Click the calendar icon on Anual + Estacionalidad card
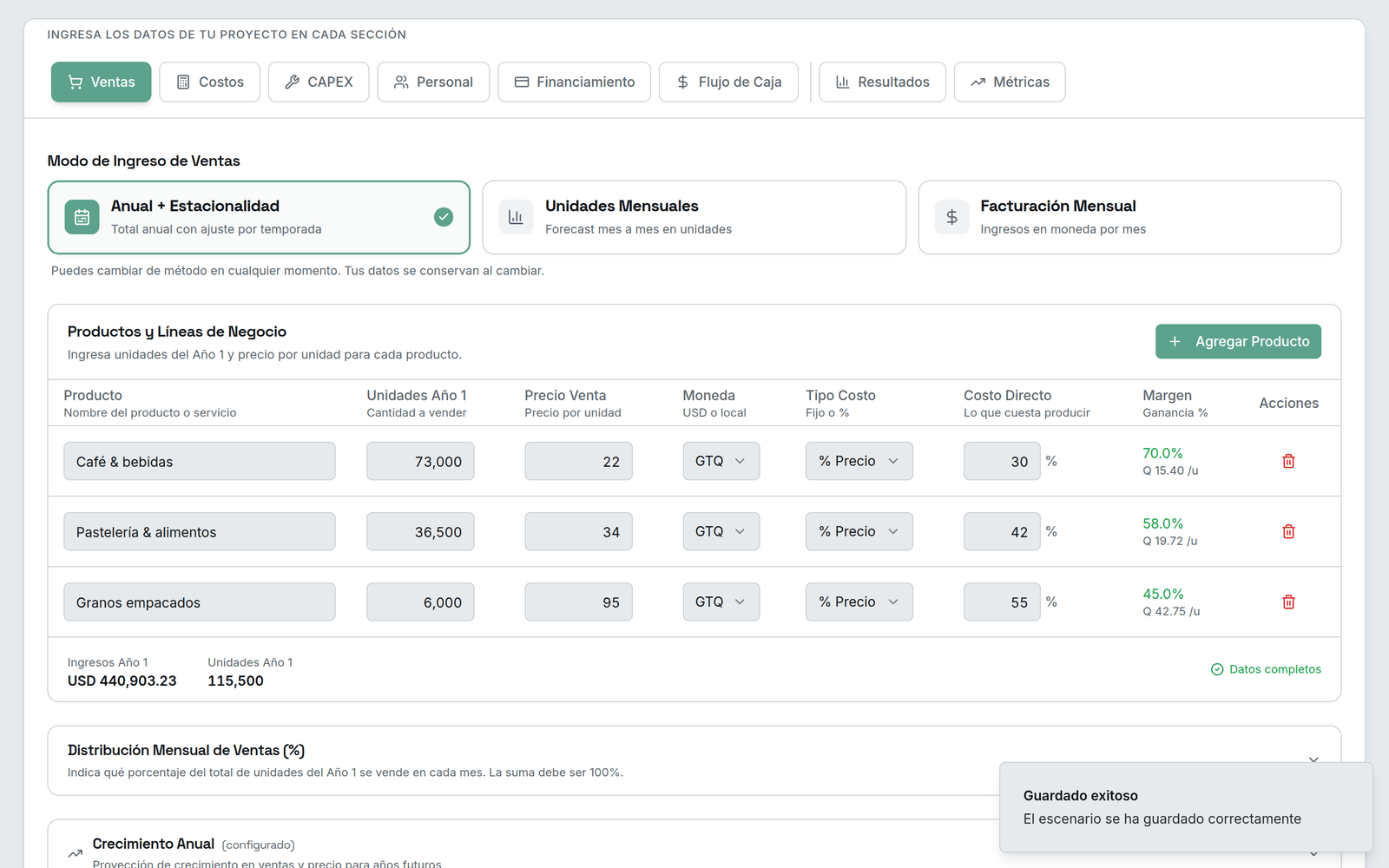This screenshot has width=1389, height=868. click(x=82, y=217)
